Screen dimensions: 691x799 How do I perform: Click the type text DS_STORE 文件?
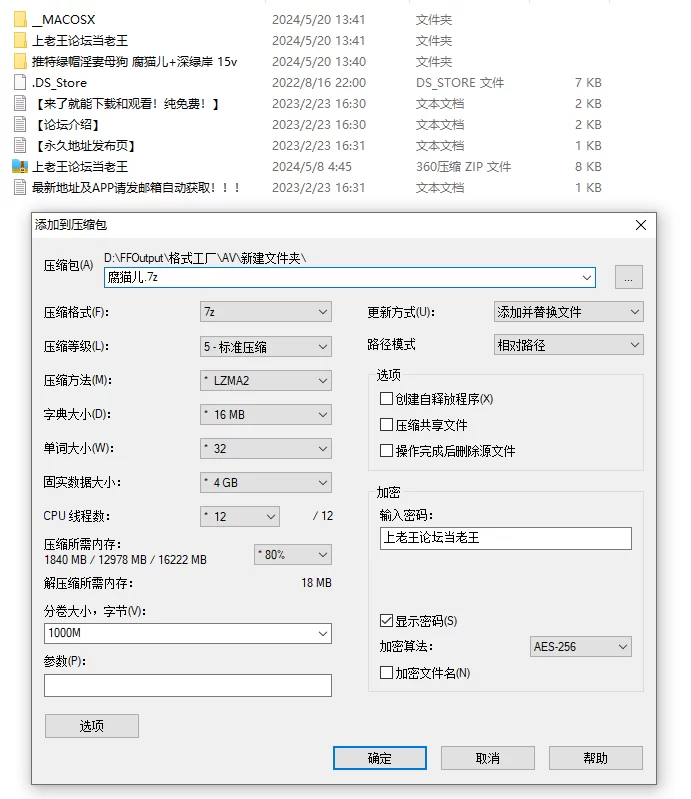pyautogui.click(x=460, y=83)
